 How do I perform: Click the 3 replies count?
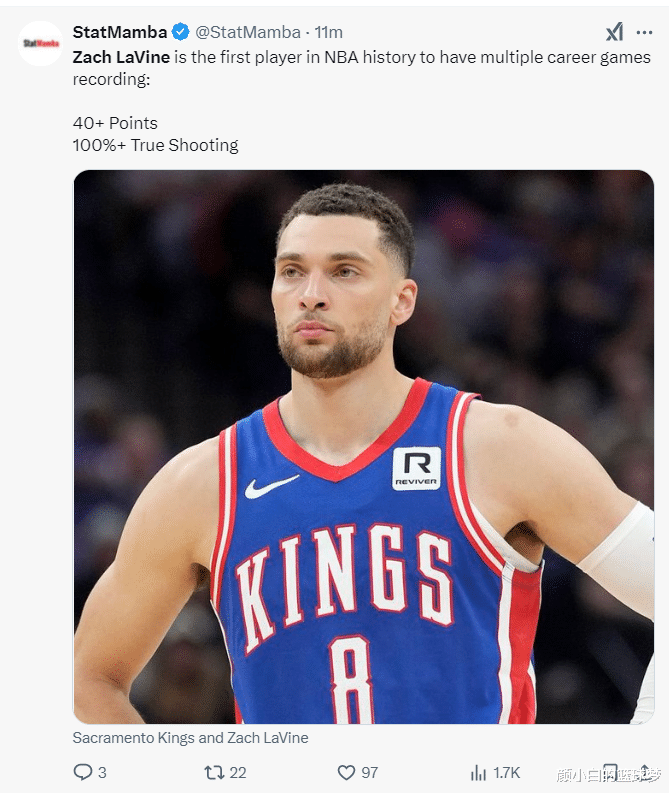click(102, 772)
